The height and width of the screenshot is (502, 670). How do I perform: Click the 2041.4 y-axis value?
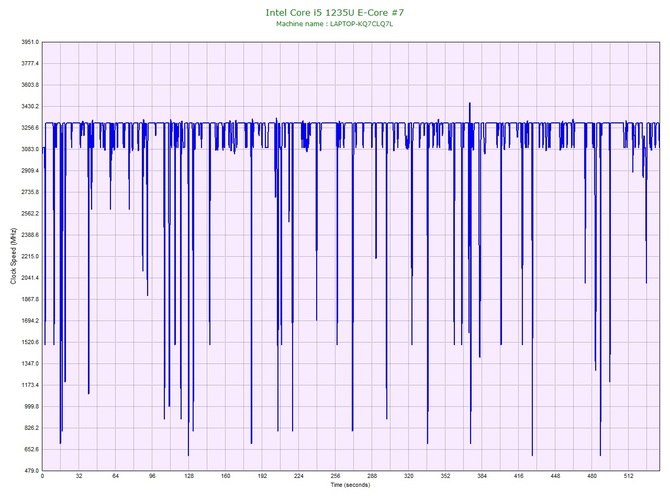click(30, 278)
